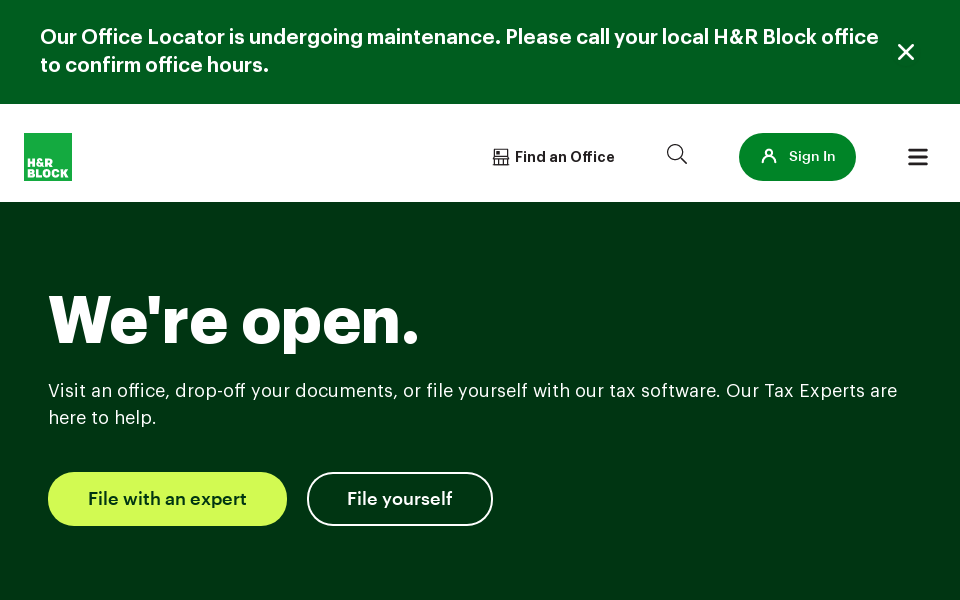Select Find an Office in the header

pyautogui.click(x=564, y=157)
